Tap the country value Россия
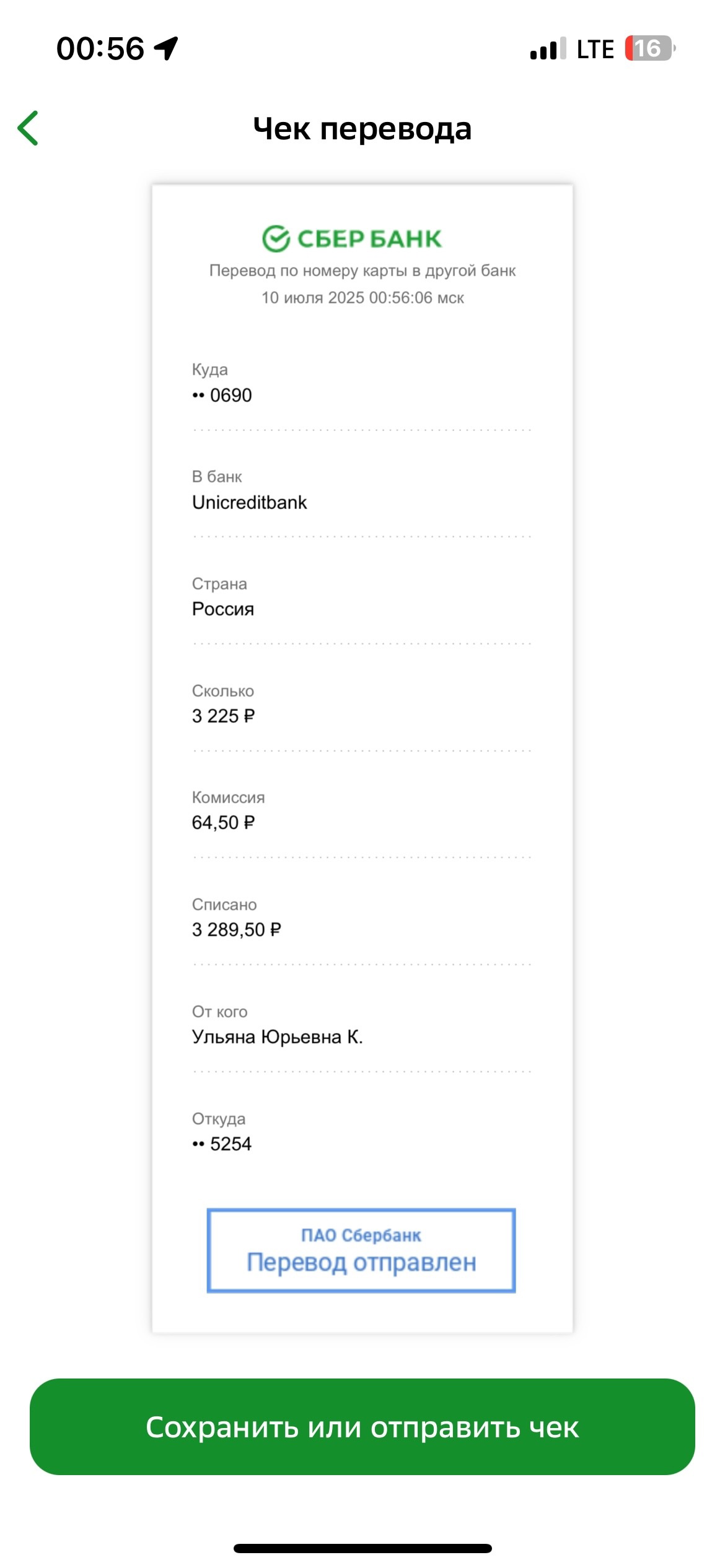This screenshot has height=1568, width=725. point(223,609)
